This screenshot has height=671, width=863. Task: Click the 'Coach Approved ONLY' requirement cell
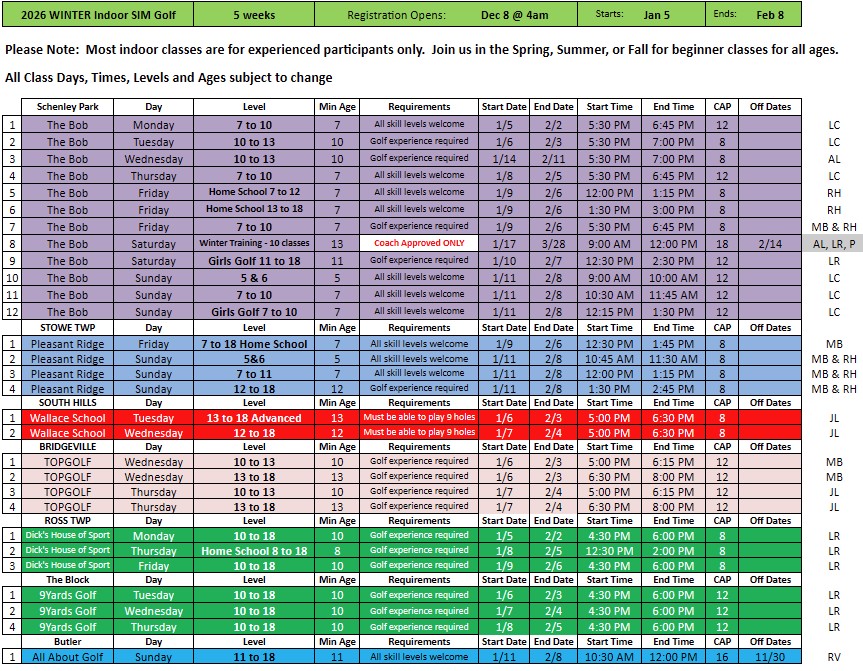point(419,243)
